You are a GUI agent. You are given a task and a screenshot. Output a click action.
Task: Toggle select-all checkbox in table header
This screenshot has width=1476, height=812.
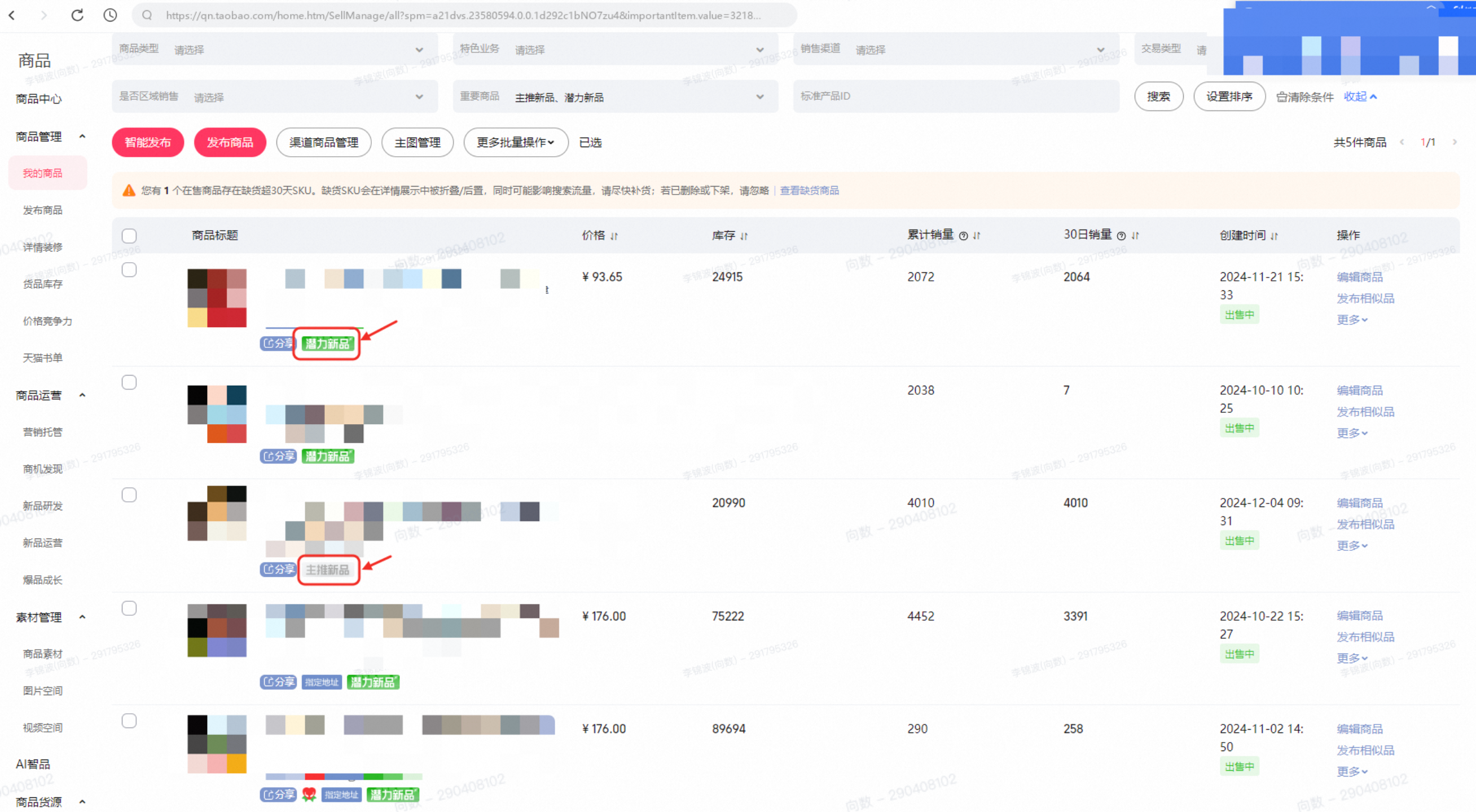tap(129, 236)
